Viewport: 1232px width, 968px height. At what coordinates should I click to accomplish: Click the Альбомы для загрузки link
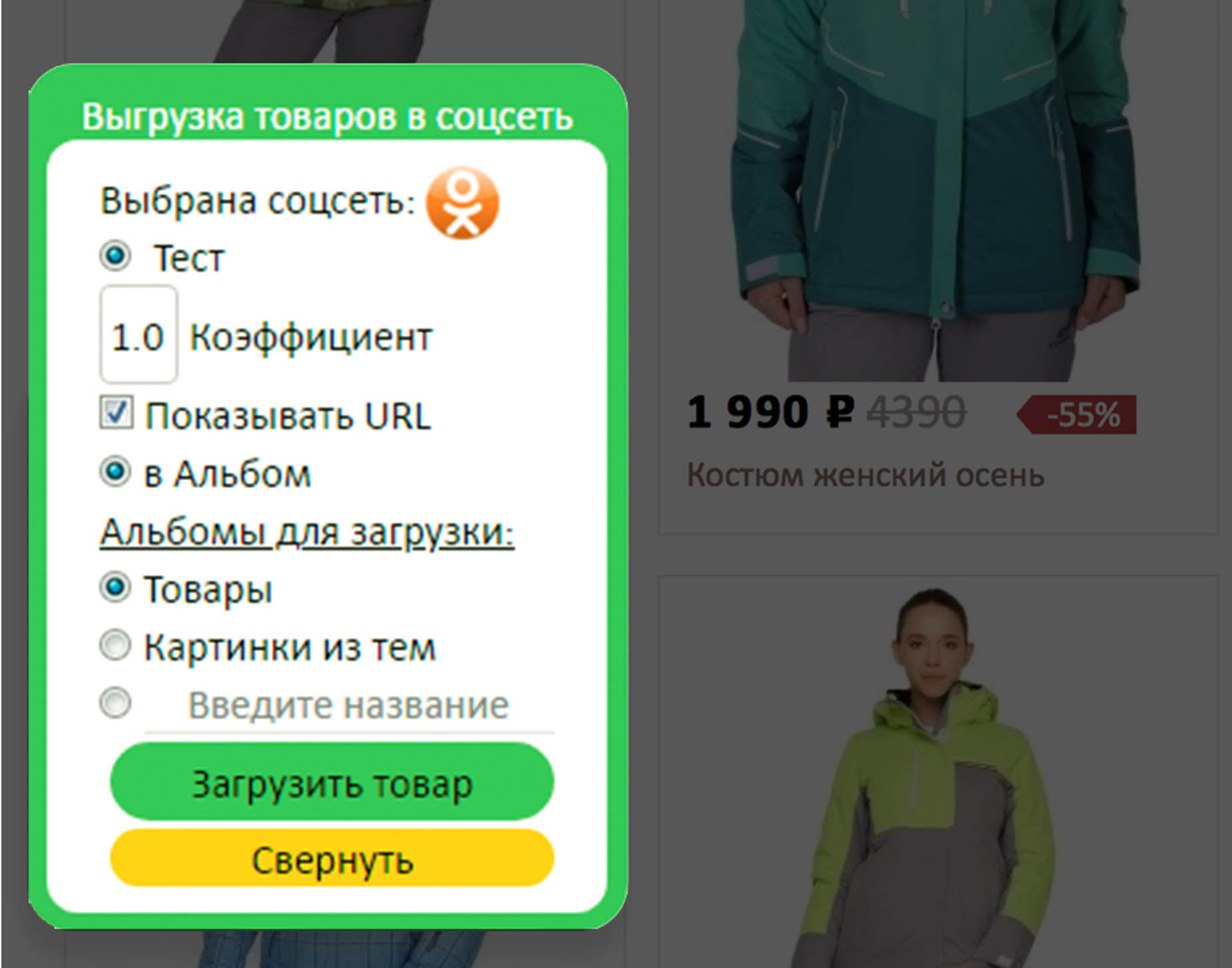point(307,533)
